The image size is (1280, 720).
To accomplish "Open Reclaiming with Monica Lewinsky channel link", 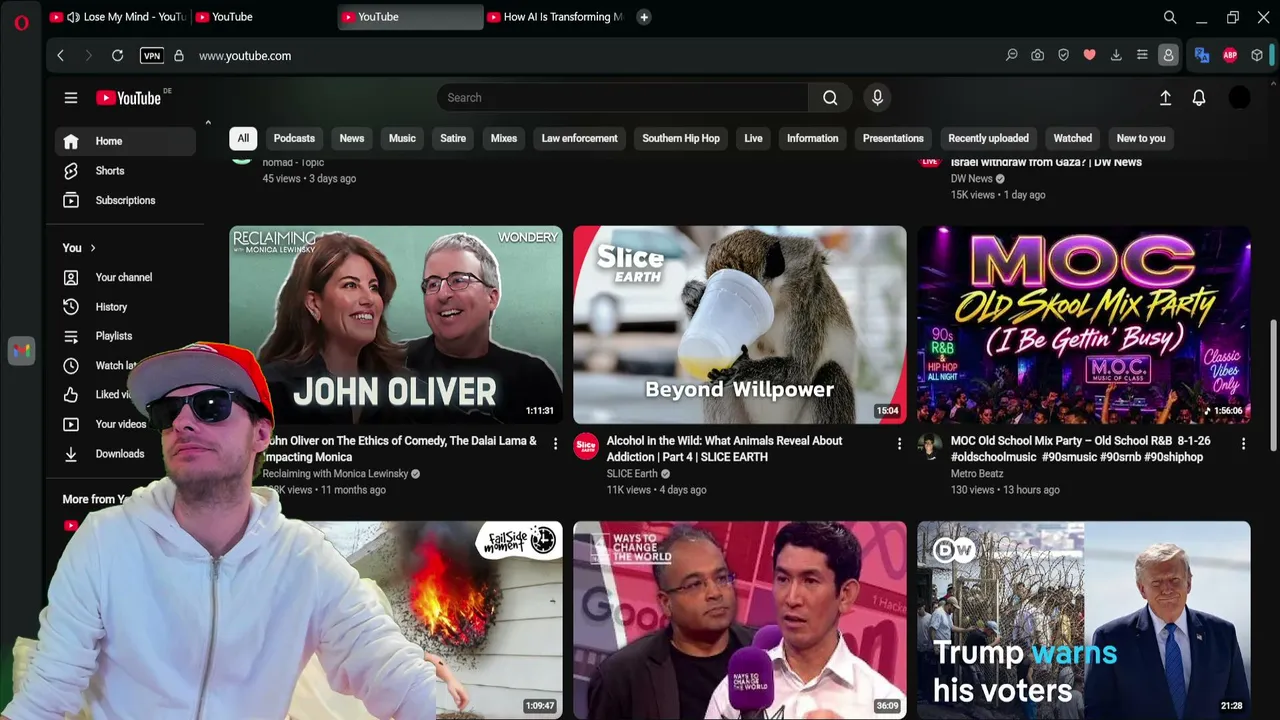I will (336, 474).
